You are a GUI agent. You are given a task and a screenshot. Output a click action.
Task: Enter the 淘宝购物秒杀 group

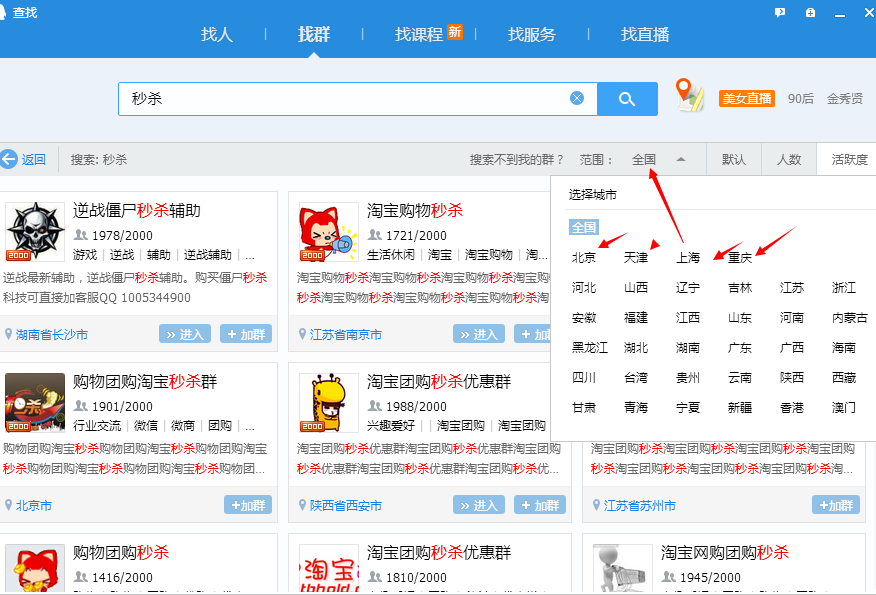(x=479, y=334)
